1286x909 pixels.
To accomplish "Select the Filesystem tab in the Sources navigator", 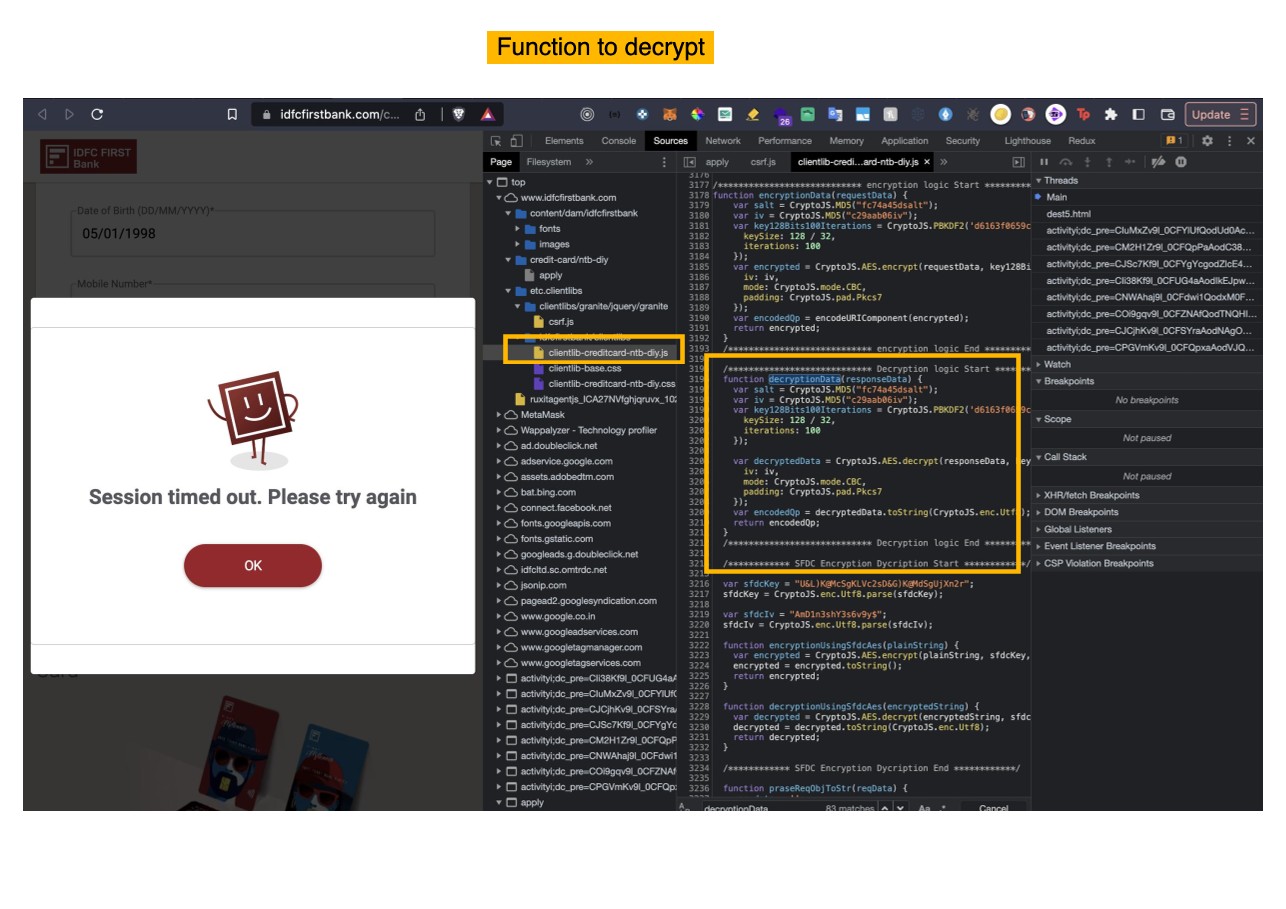I will [549, 162].
